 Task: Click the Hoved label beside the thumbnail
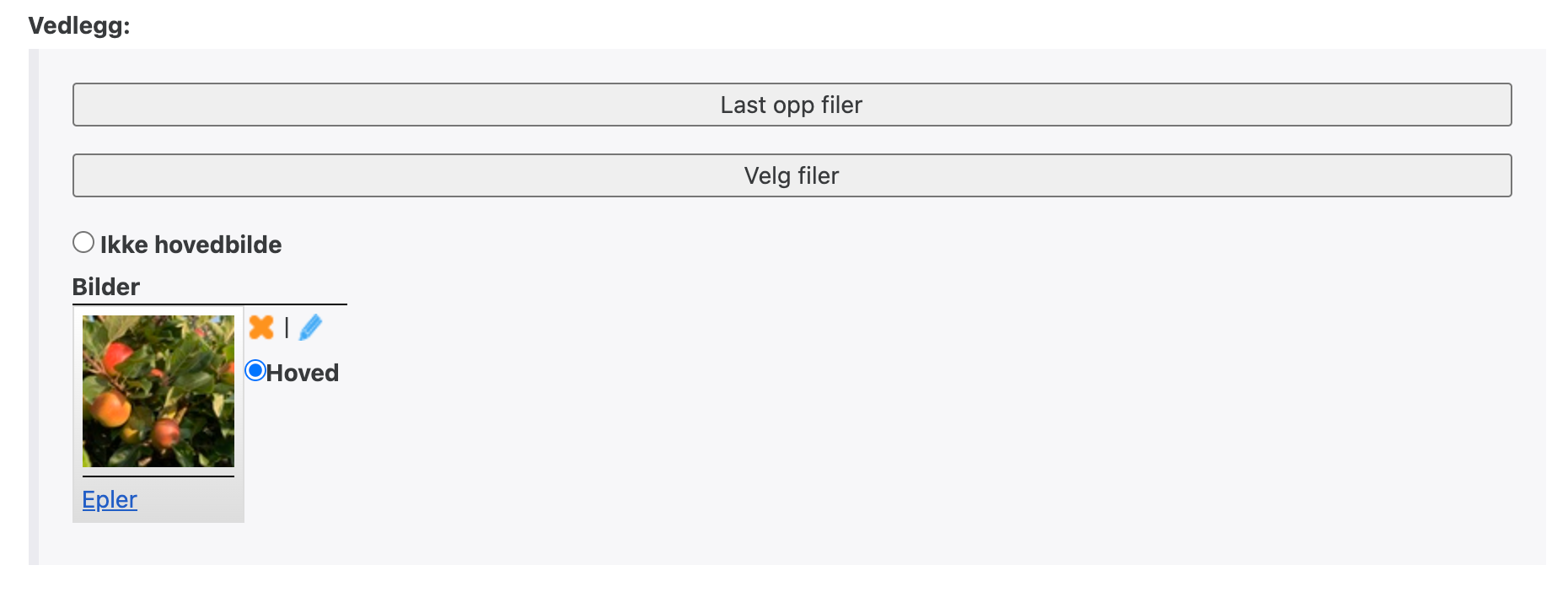(x=302, y=373)
